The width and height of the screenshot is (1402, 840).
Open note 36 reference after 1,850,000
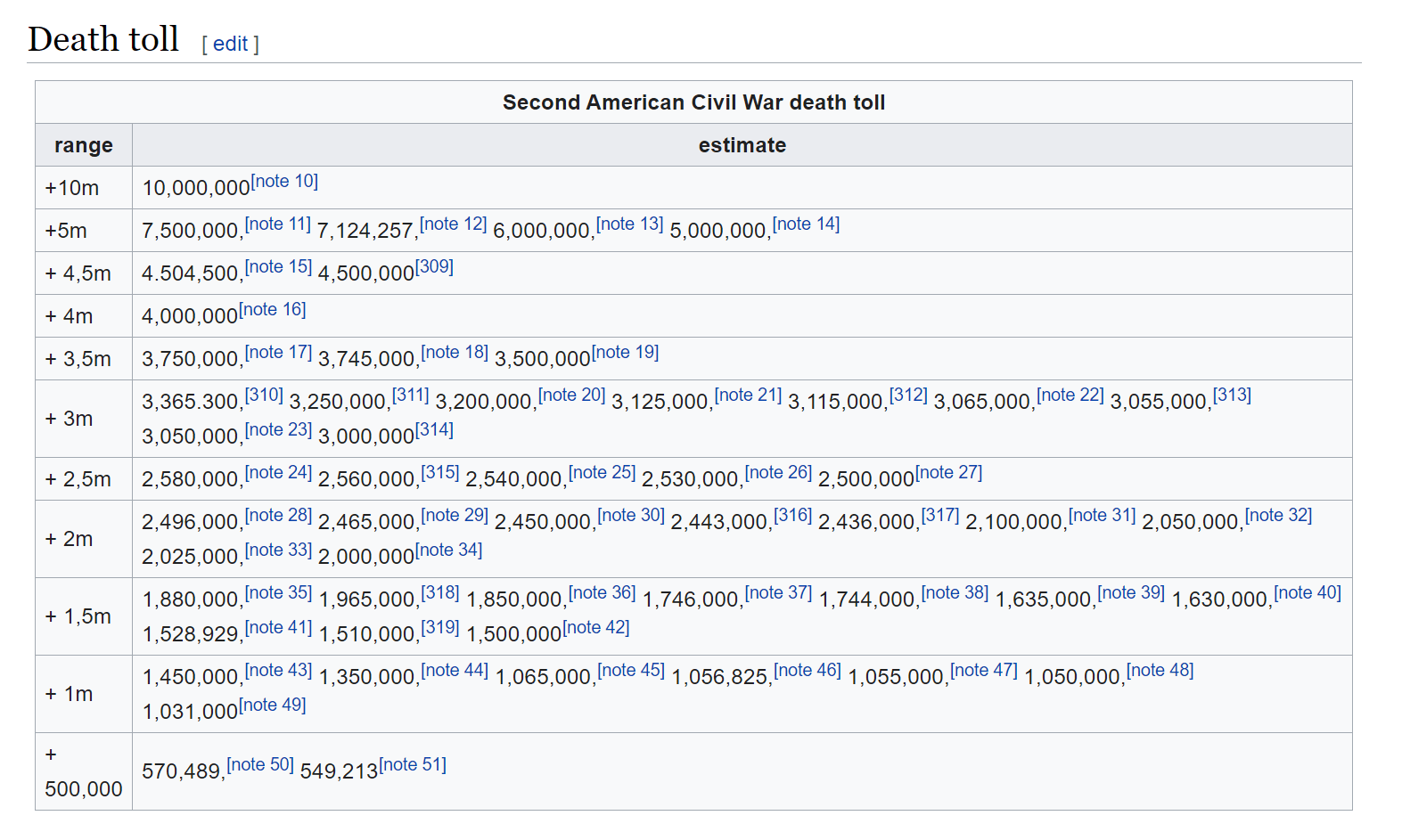pos(603,592)
